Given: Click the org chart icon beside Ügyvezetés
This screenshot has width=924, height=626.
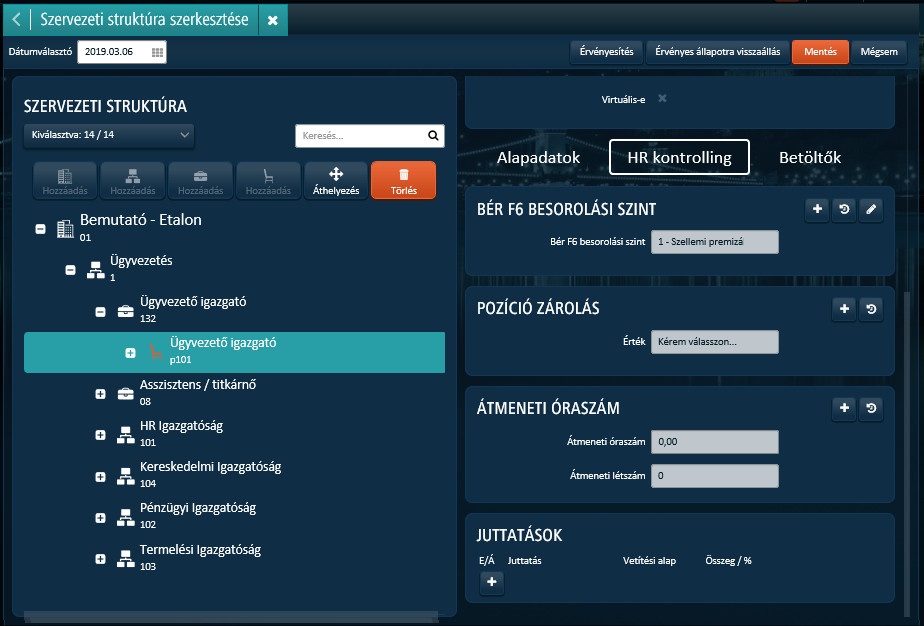Looking at the screenshot, I should [x=95, y=270].
